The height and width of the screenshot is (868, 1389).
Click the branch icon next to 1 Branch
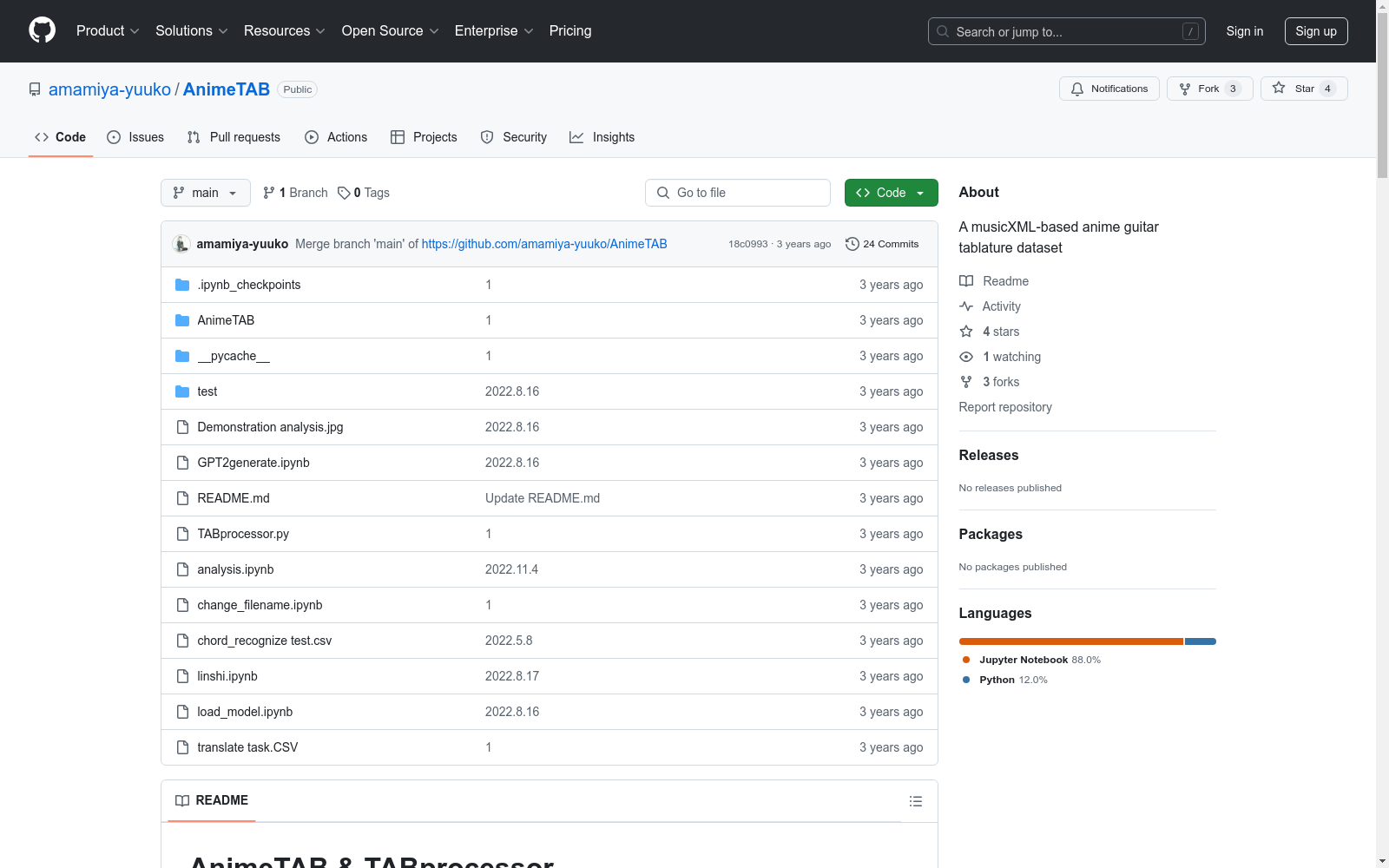(269, 193)
